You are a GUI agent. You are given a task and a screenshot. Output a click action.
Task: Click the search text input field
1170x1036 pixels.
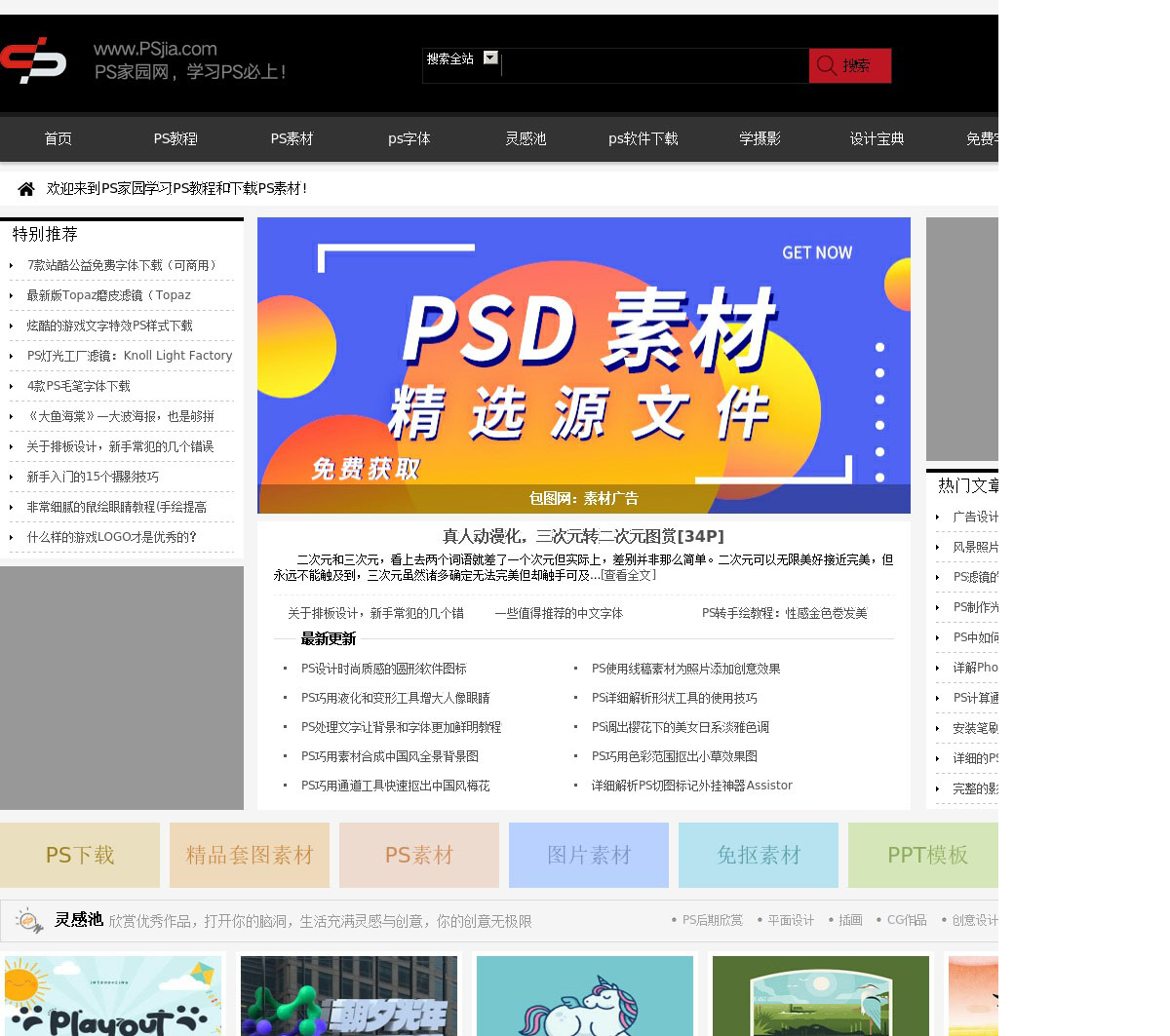pos(653,66)
